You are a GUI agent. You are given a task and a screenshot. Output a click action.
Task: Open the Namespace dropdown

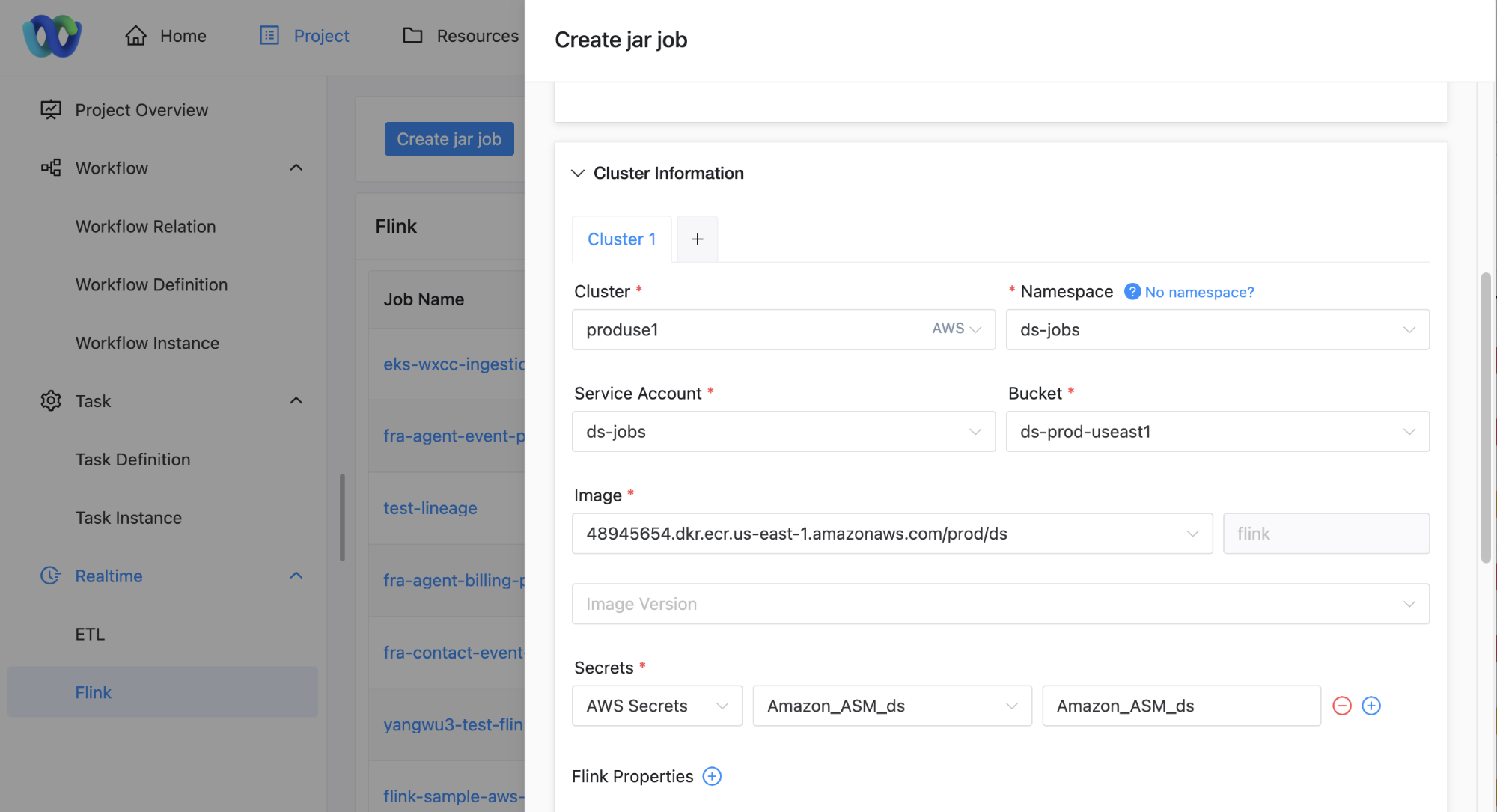coord(1217,329)
